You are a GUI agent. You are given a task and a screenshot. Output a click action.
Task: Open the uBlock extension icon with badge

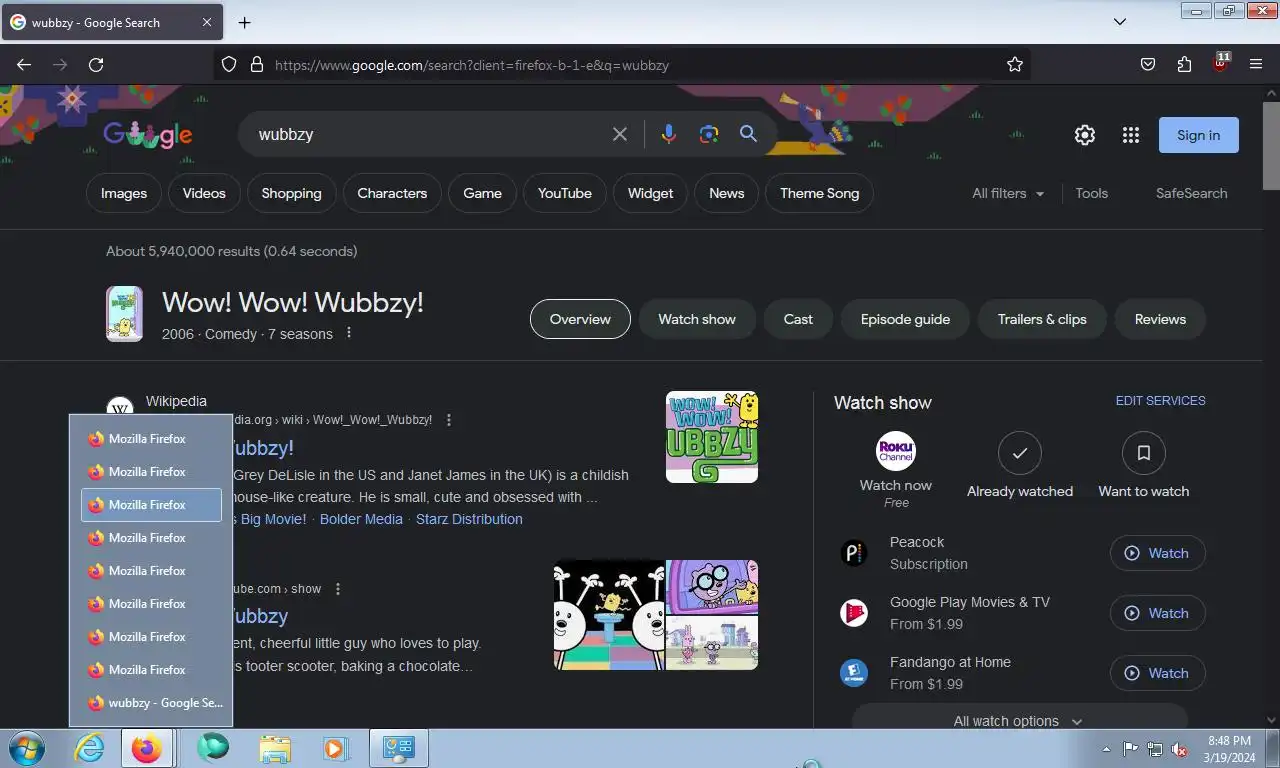pyautogui.click(x=1220, y=63)
